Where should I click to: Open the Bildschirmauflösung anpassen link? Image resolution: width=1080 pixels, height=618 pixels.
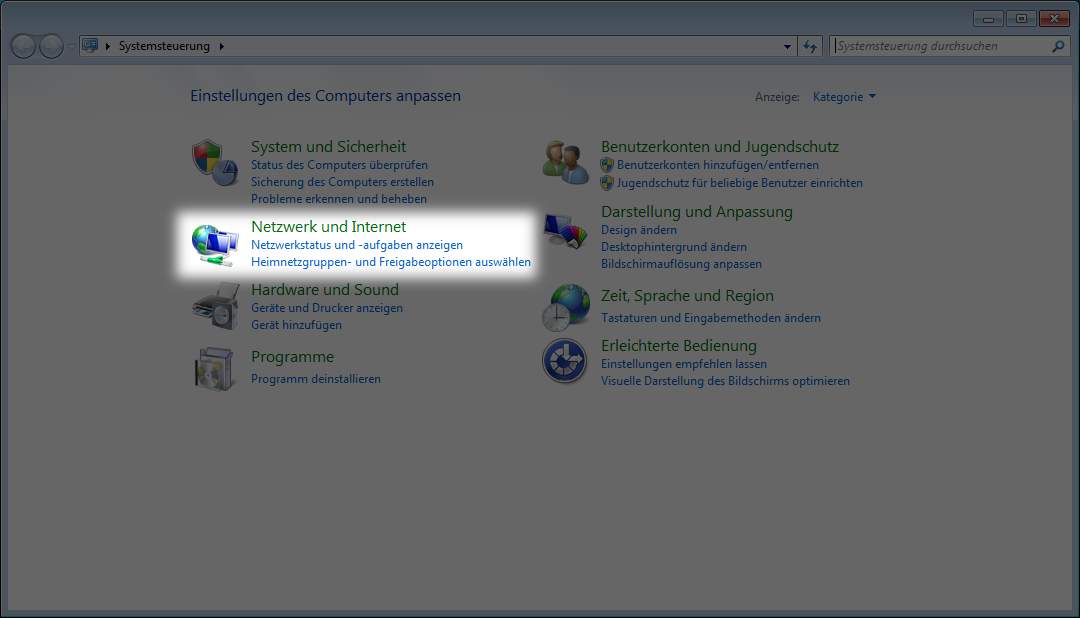point(681,264)
